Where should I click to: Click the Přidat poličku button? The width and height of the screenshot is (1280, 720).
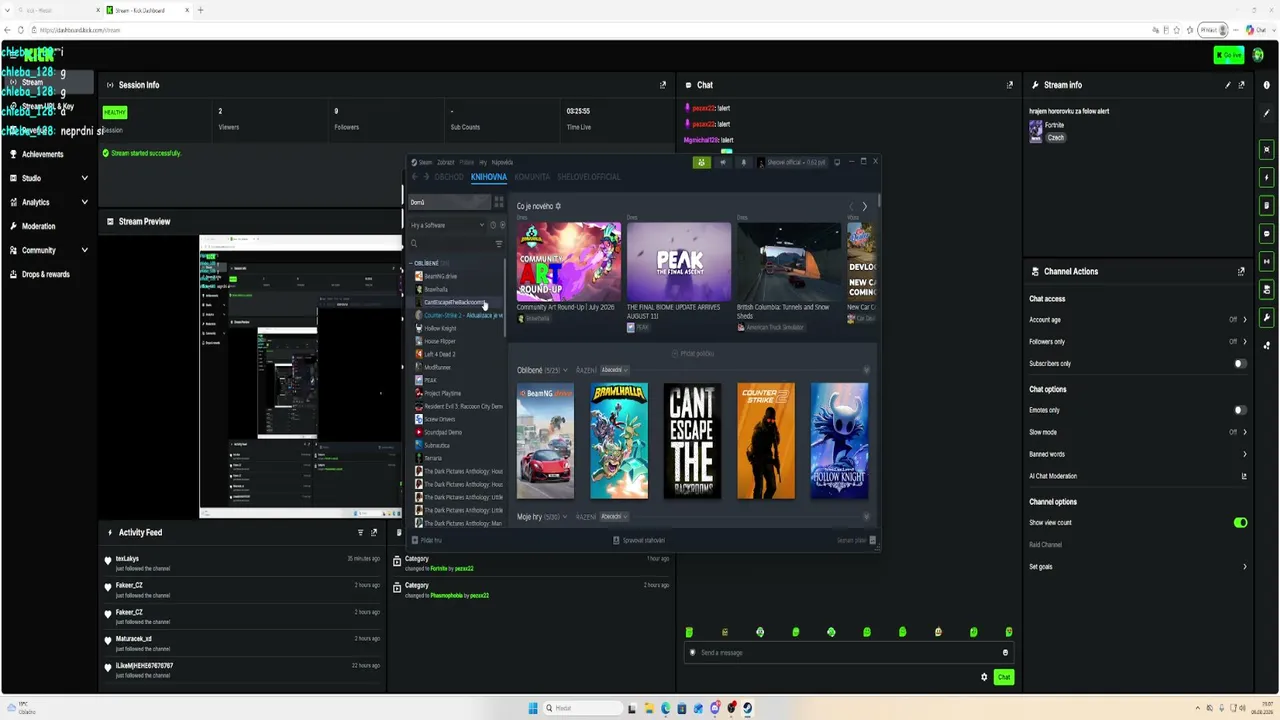(x=693, y=354)
